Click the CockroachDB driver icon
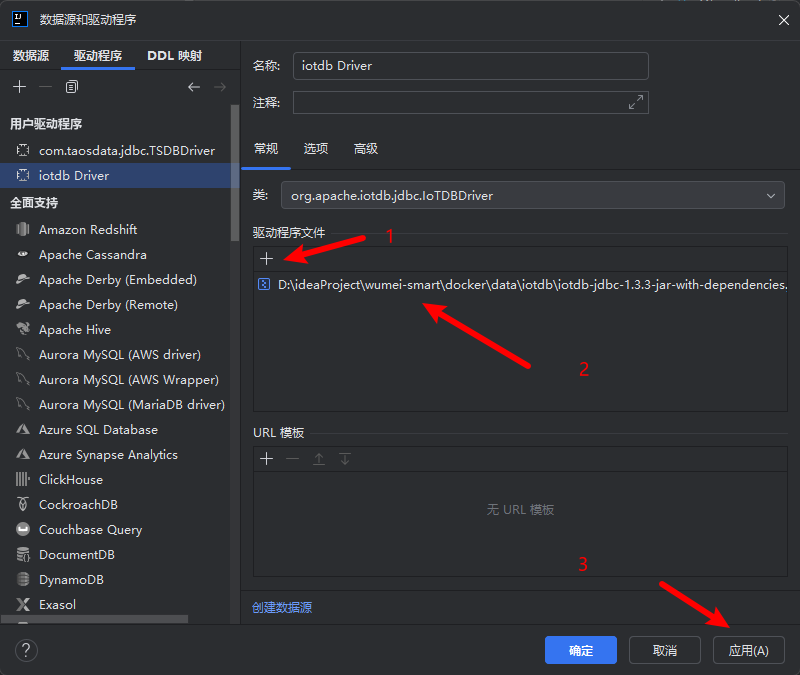This screenshot has height=675, width=800. point(23,504)
